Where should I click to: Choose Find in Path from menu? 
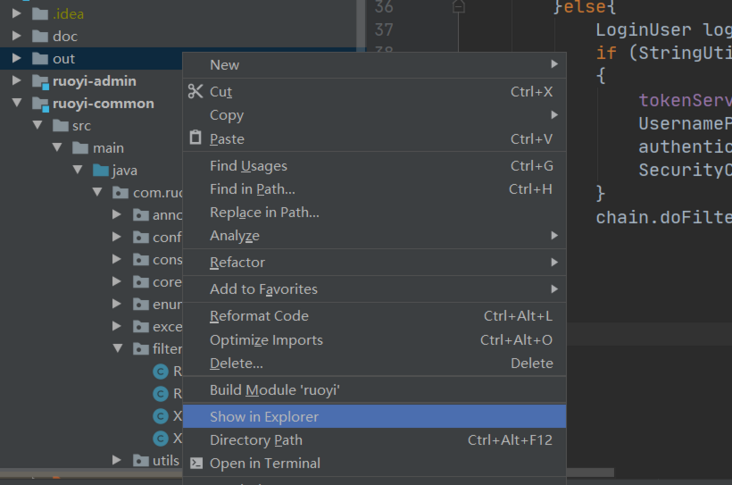tap(252, 189)
